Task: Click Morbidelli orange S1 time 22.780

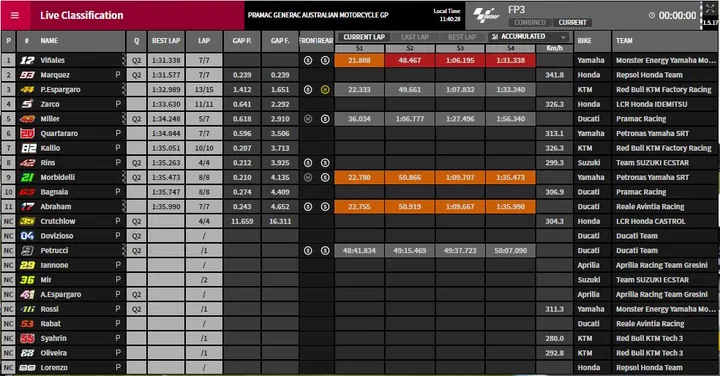Action: pos(359,177)
